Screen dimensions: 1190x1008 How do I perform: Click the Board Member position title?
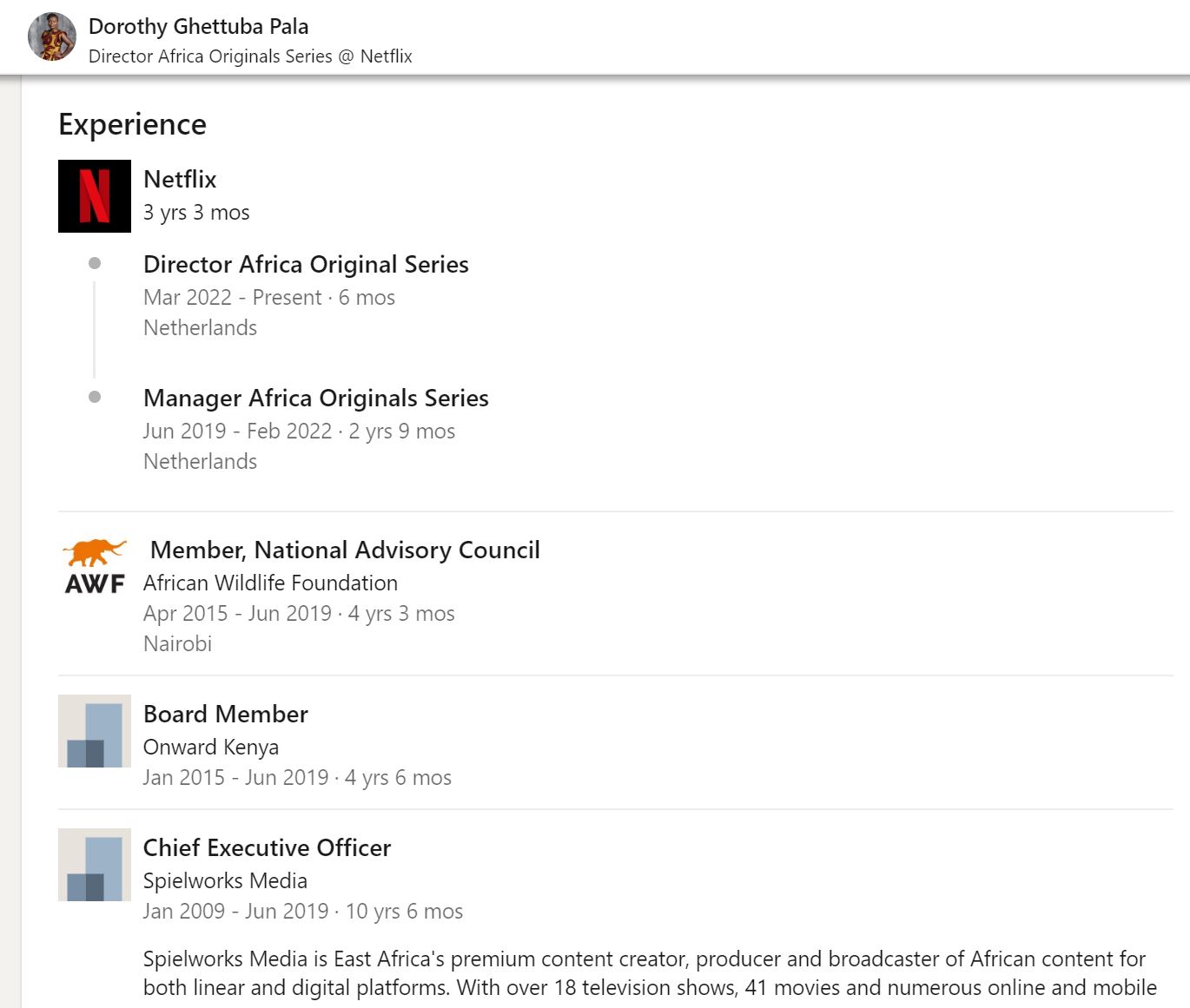(x=226, y=714)
